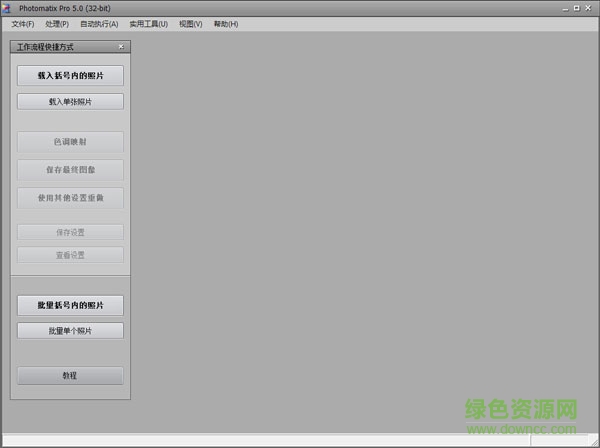Click the 载入括号内的照片 button
Viewport: 600px width, 448px height.
[x=70, y=75]
